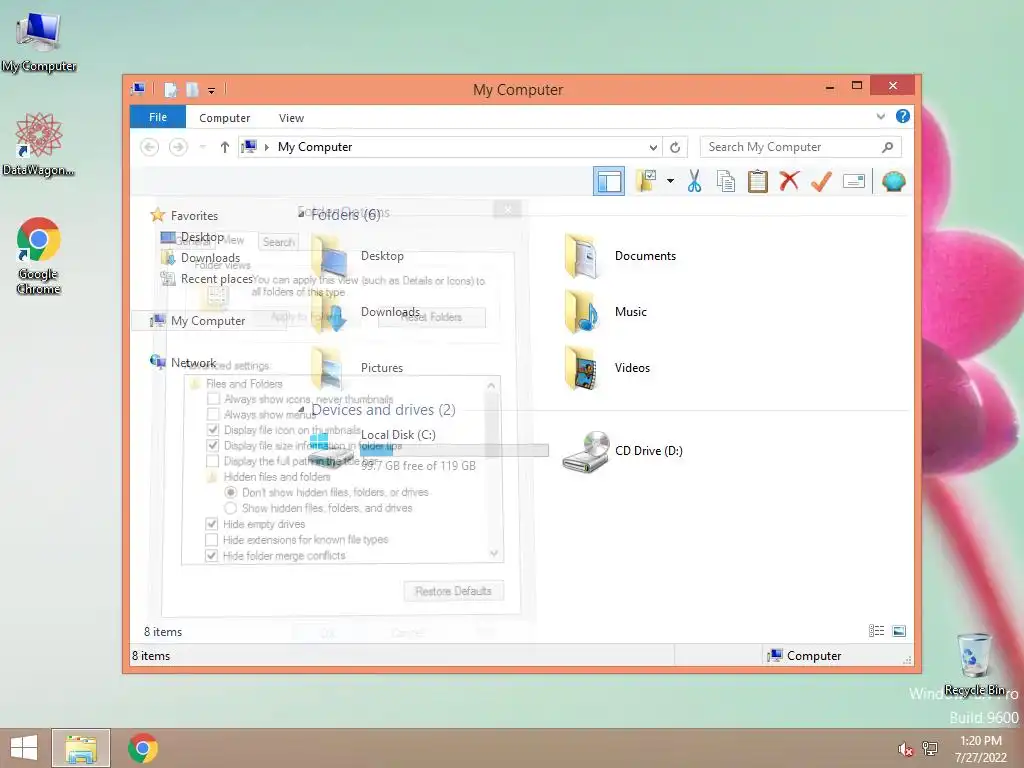Click the envelope Email icon
Screen dimensions: 1024x768
click(854, 181)
